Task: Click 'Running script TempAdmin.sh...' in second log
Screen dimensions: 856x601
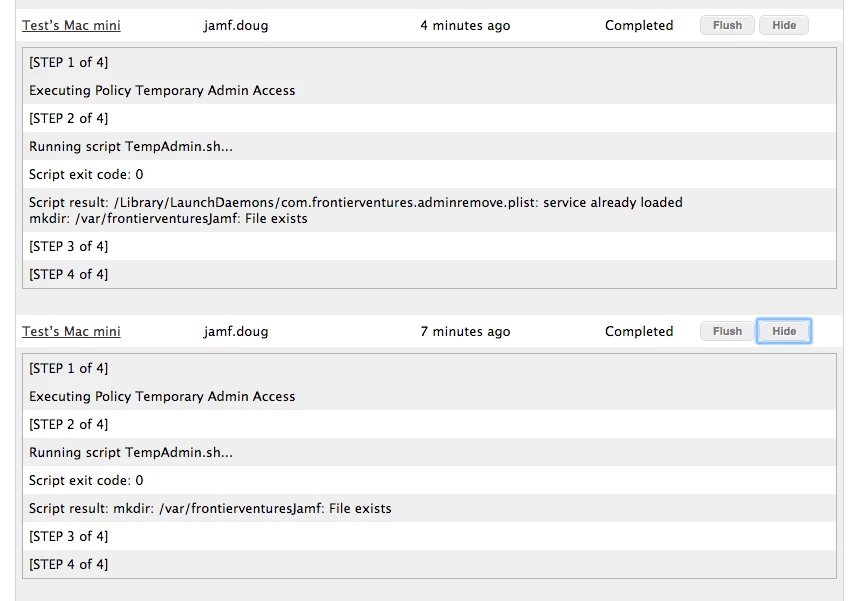Action: (130, 453)
